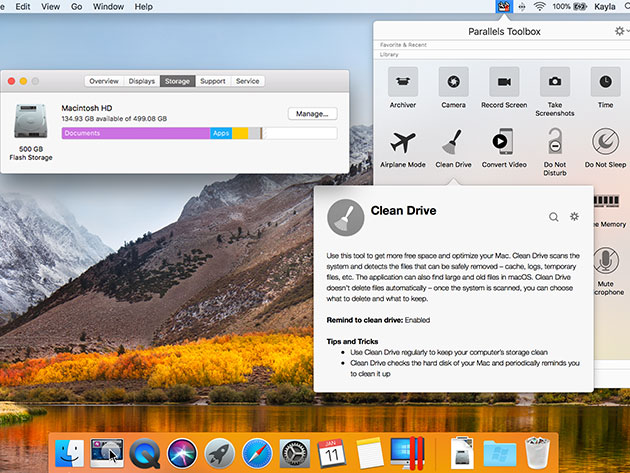Click search magnifier in Clean Drive popup

[553, 217]
